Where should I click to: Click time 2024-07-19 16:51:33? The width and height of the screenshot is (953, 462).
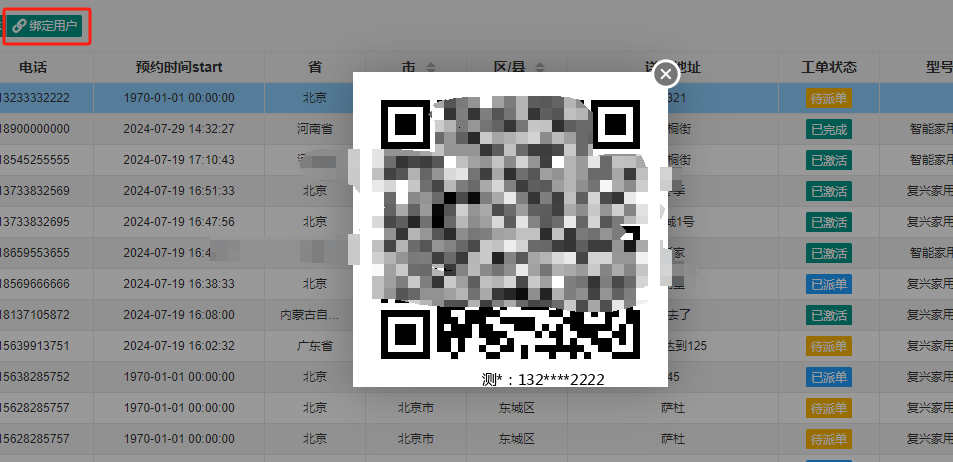(x=179, y=191)
